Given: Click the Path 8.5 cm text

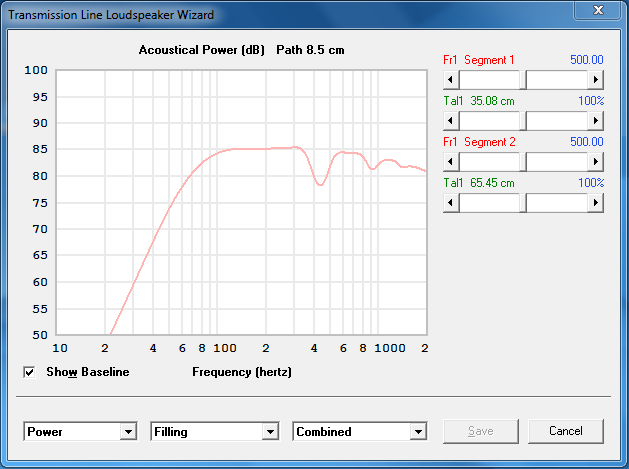Looking at the screenshot, I should pyautogui.click(x=310, y=50).
